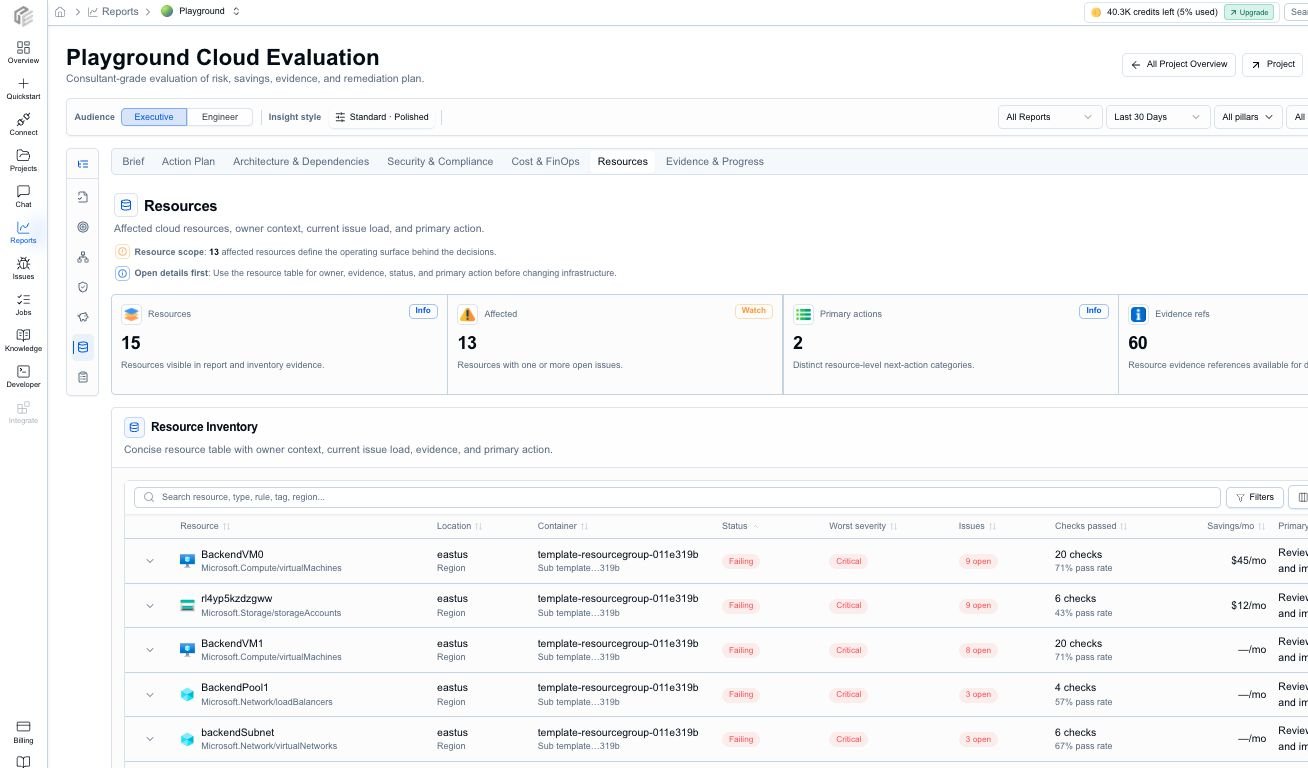Jump to cost piggy bank icon
The width and height of the screenshot is (1308, 768).
tap(83, 317)
